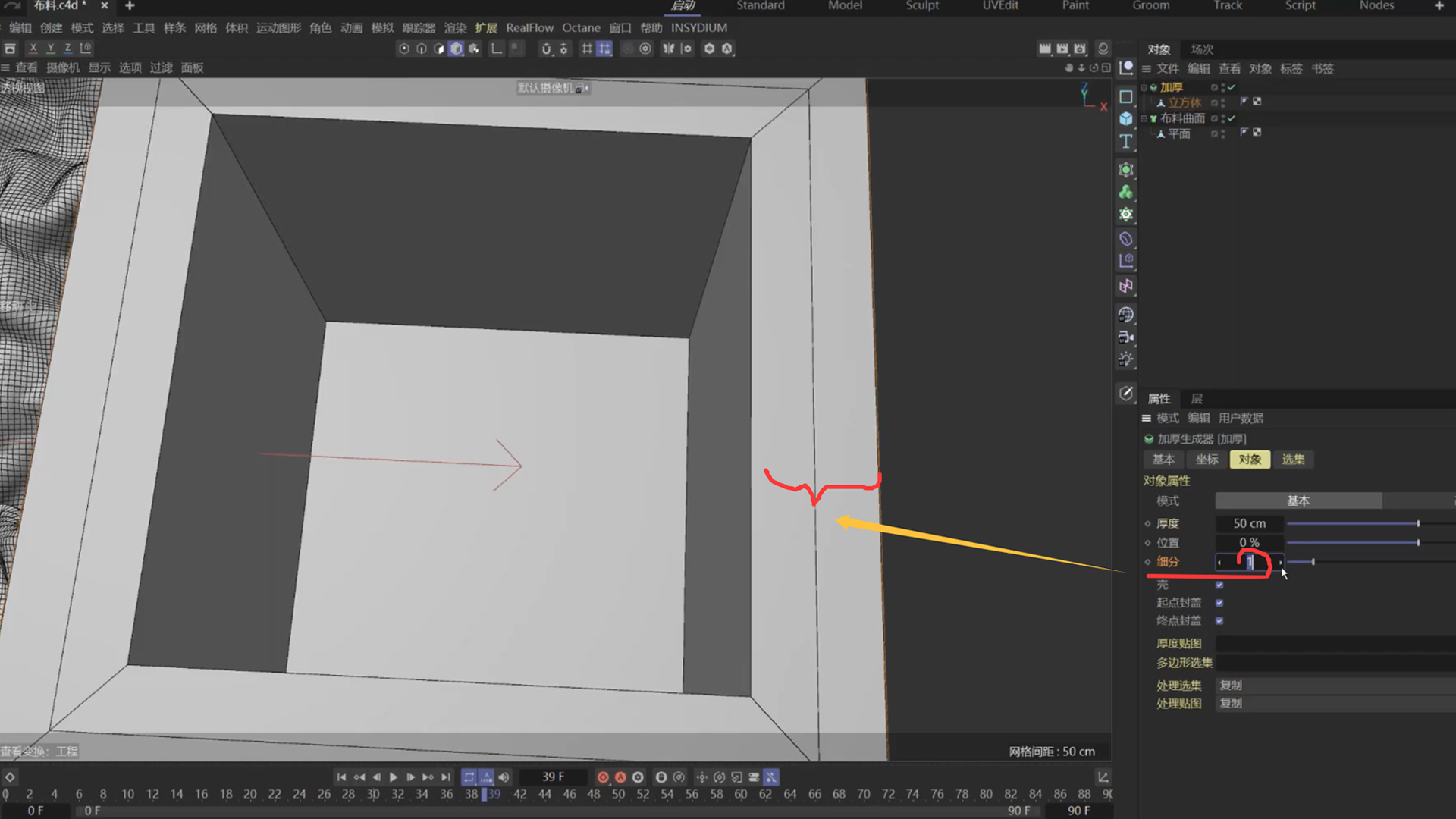Viewport: 1456px width, 819px height.
Task: Open the 运动图形 menu
Action: tap(278, 28)
